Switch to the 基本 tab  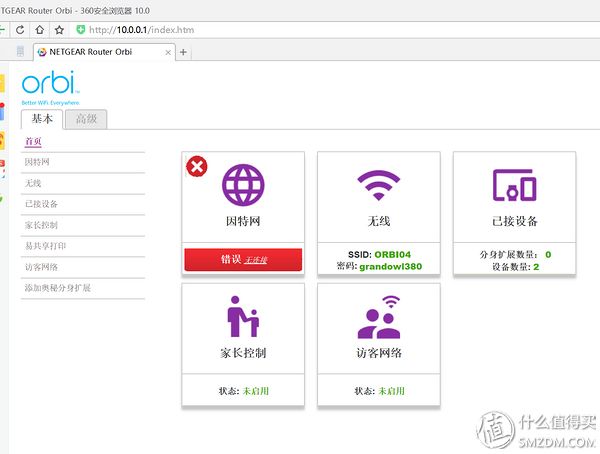[x=42, y=119]
